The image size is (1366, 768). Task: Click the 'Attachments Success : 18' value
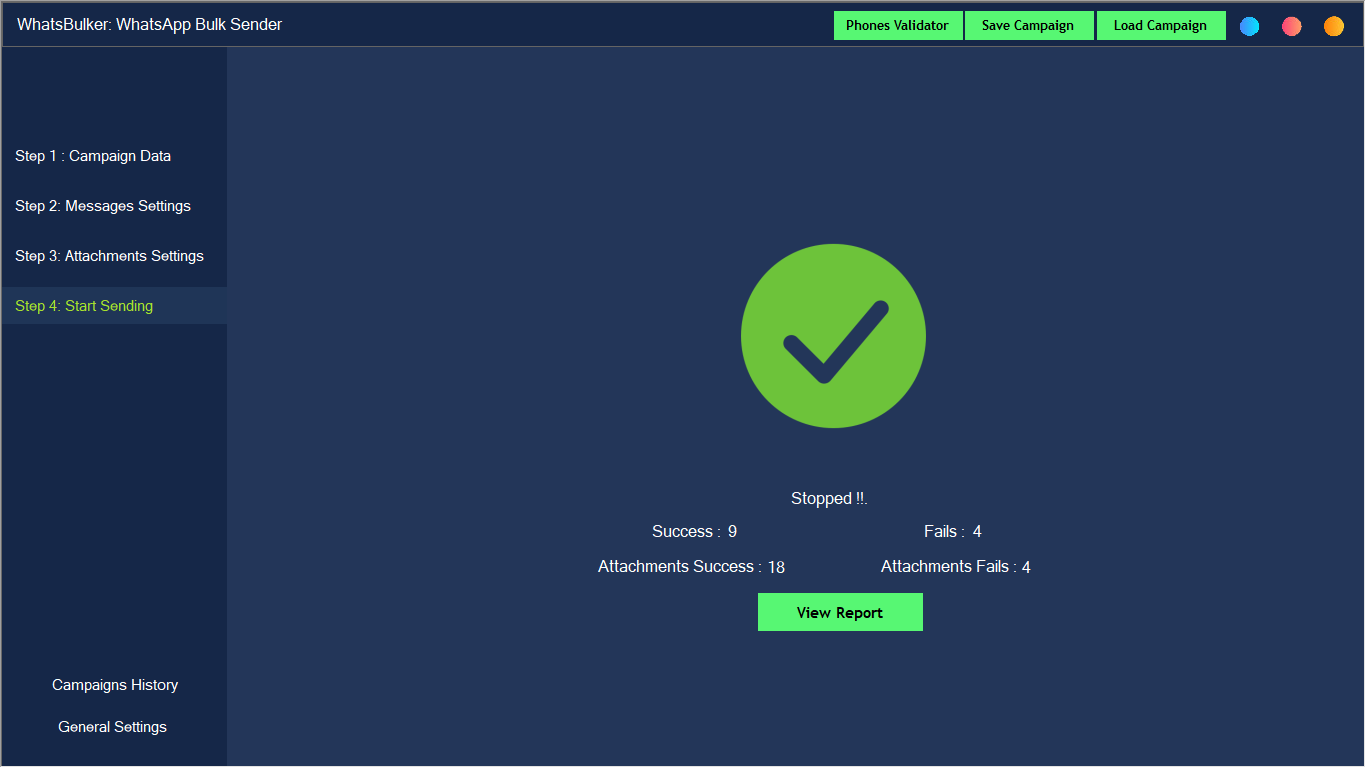click(691, 567)
